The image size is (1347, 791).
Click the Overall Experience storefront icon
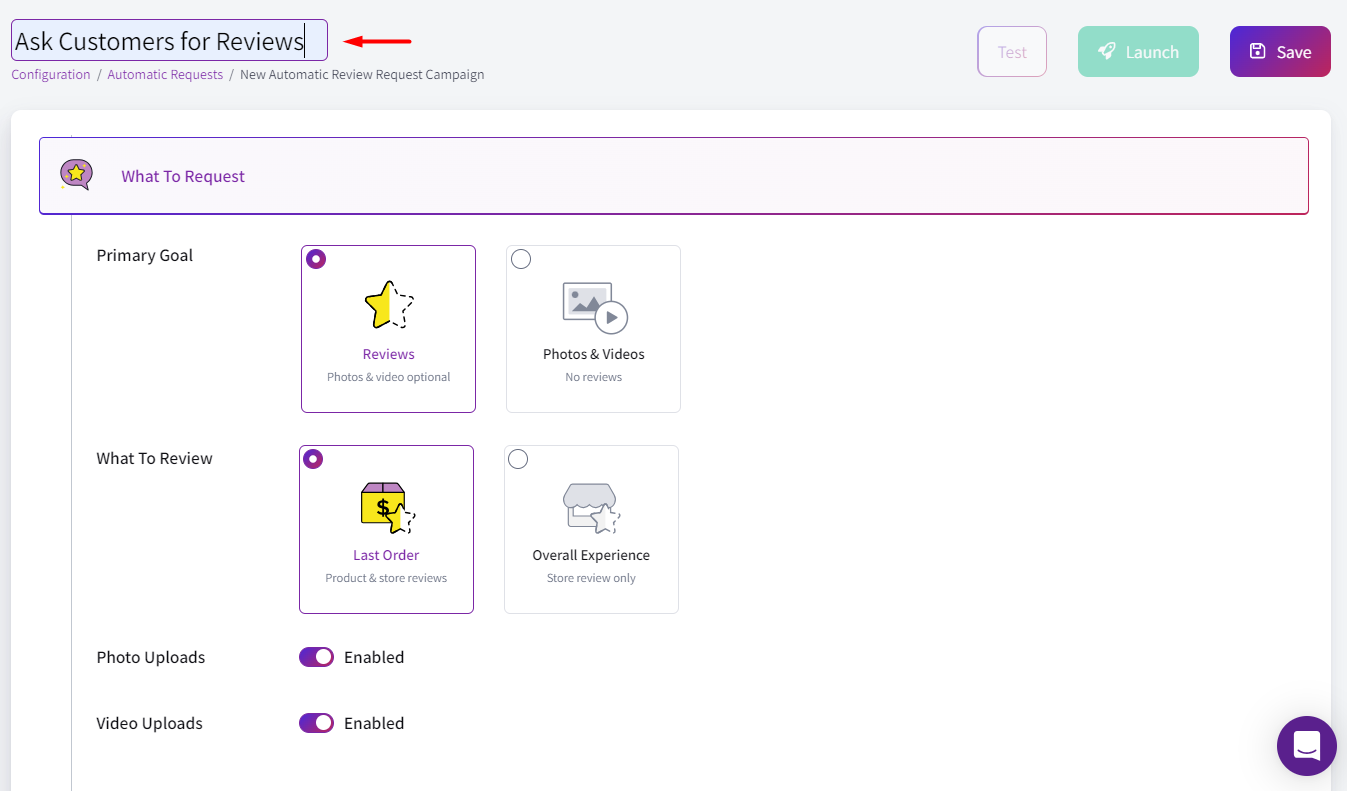click(x=591, y=506)
